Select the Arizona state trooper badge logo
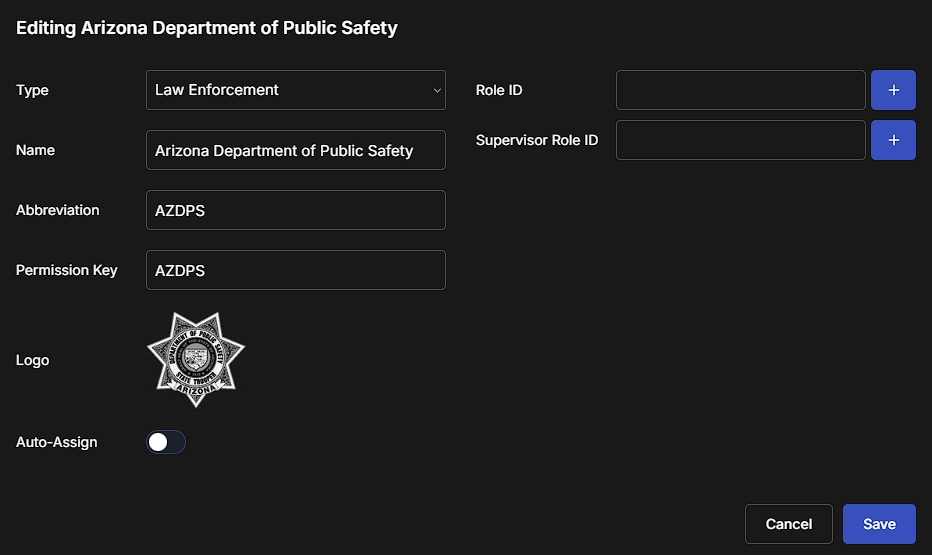The height and width of the screenshot is (555, 932). 196,360
